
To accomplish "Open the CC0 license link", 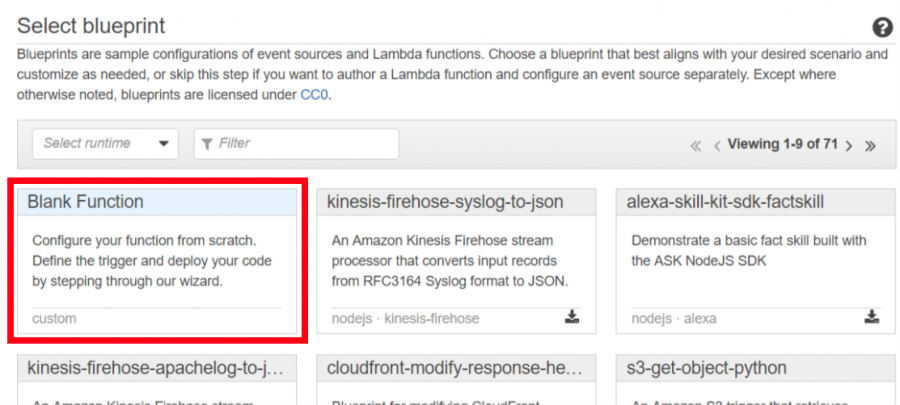I will (315, 95).
